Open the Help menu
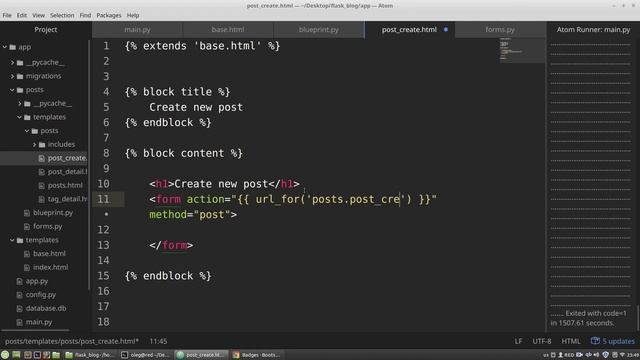The image size is (640, 360). pyautogui.click(x=133, y=15)
